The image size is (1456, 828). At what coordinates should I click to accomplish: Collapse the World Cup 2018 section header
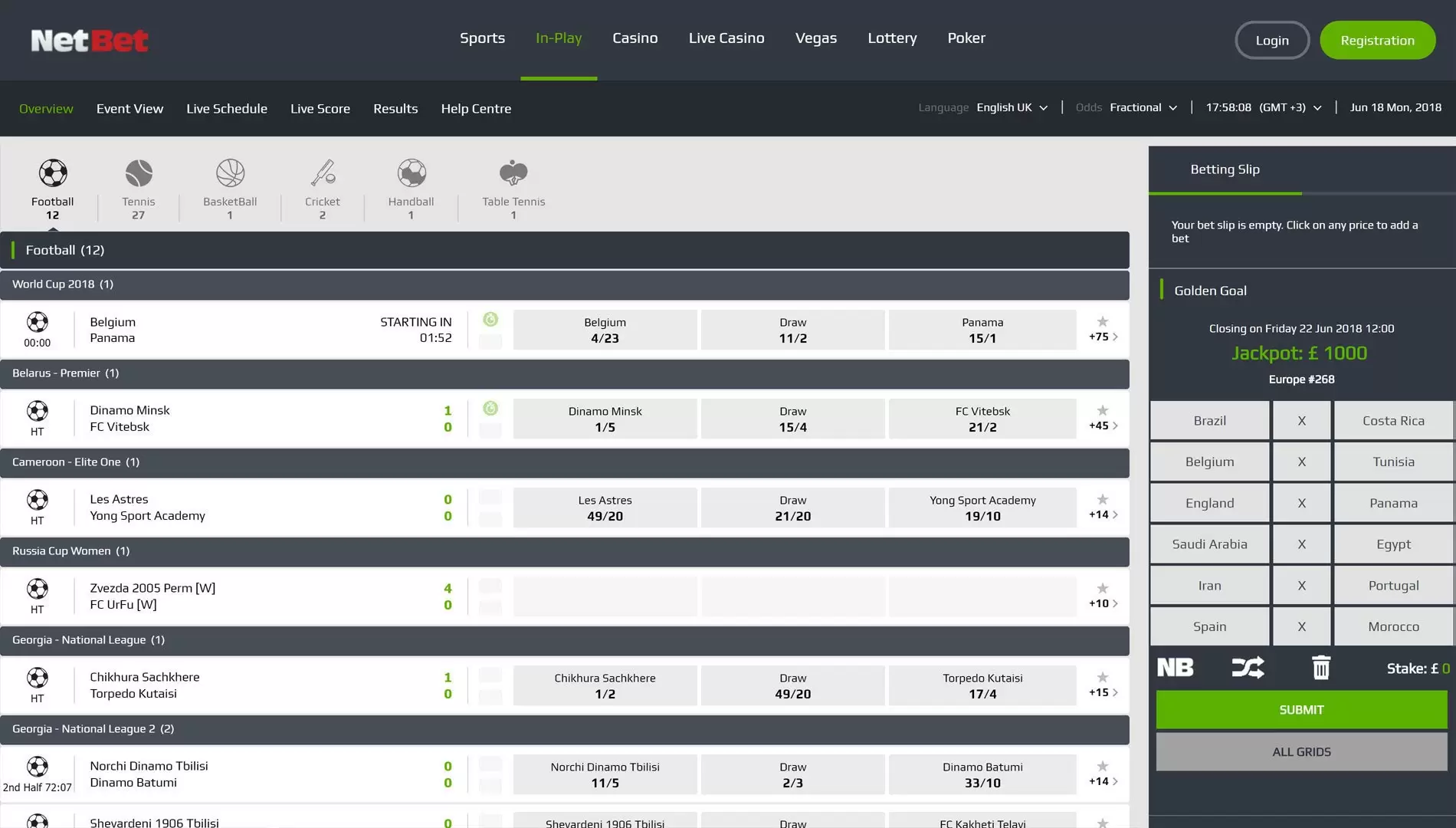pos(565,284)
